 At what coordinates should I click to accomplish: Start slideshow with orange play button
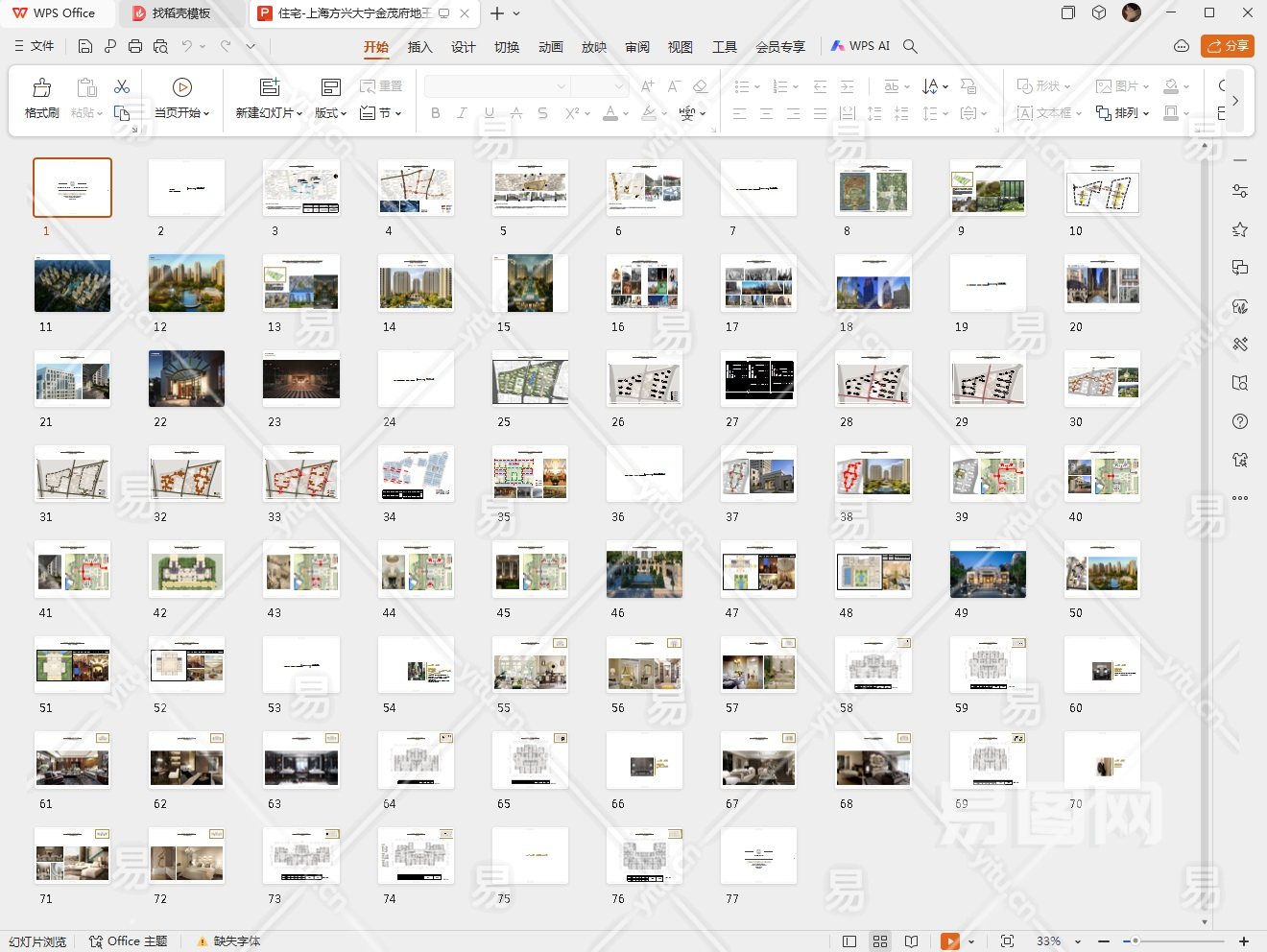point(949,941)
